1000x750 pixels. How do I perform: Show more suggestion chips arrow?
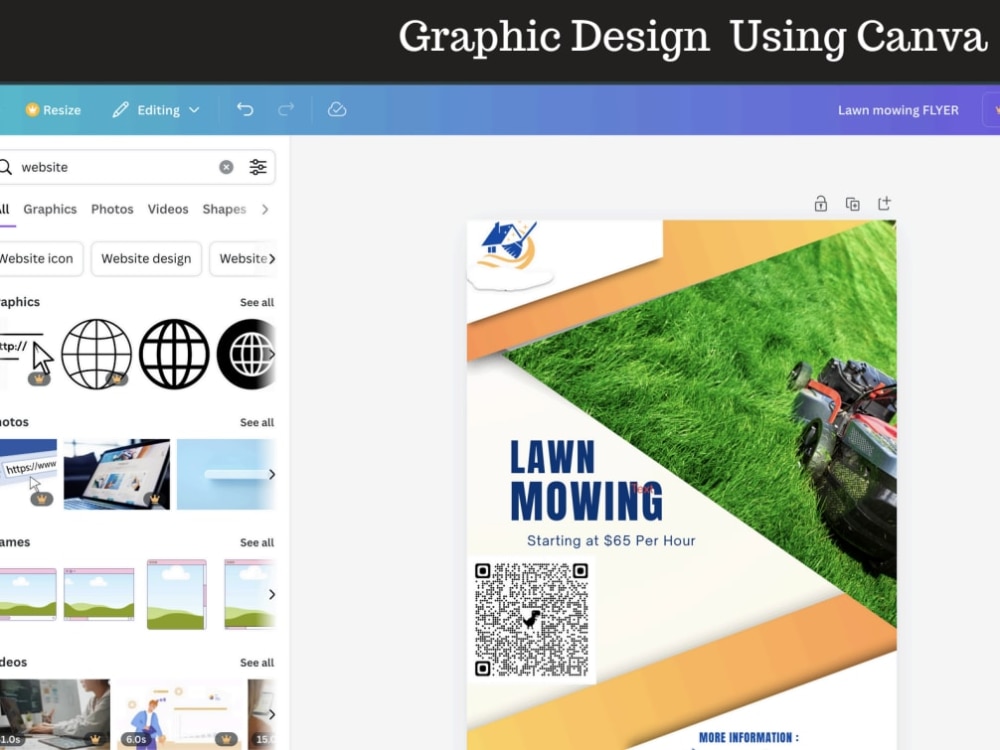tap(272, 258)
